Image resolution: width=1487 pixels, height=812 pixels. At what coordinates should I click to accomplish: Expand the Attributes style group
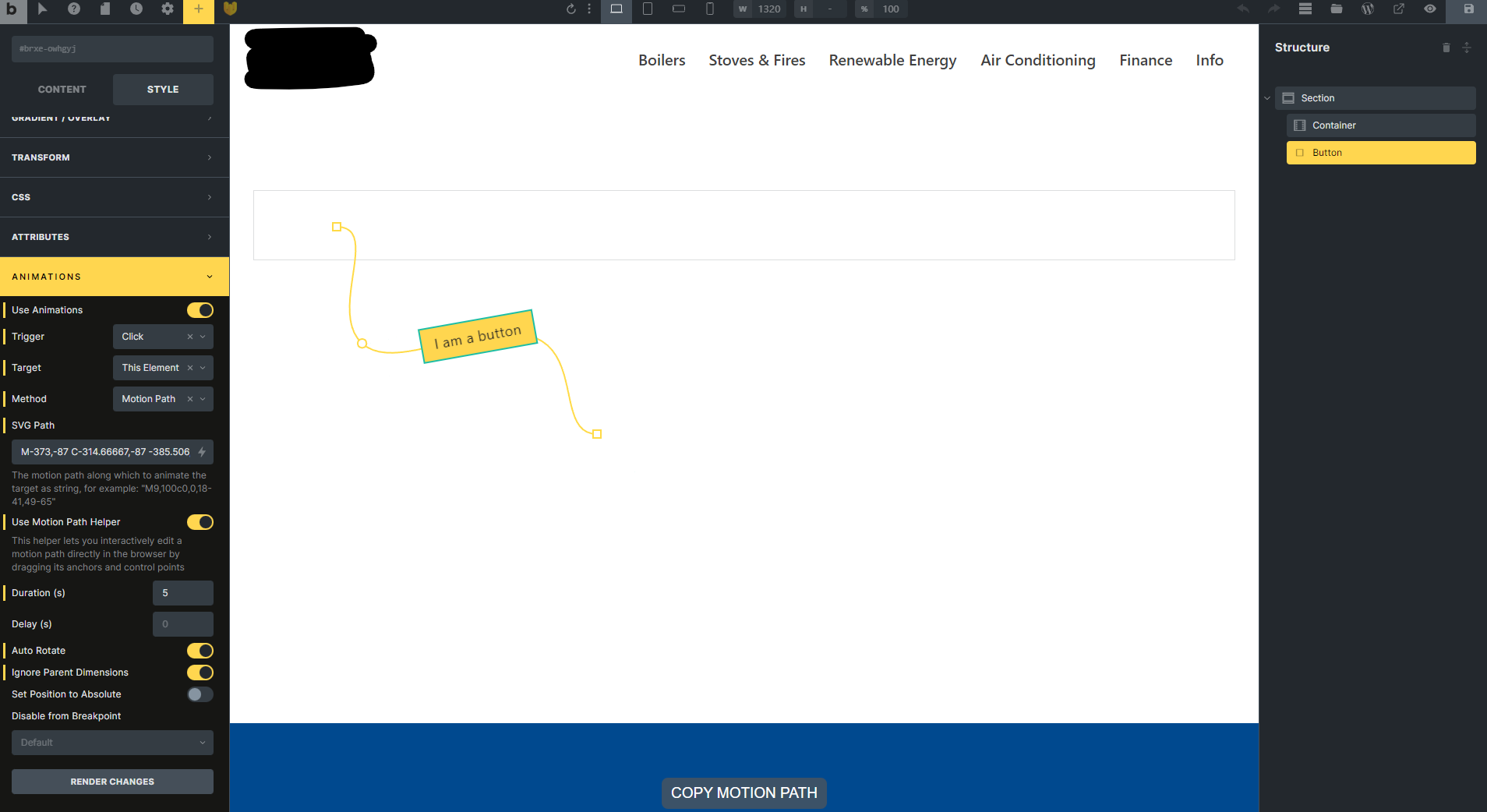115,237
